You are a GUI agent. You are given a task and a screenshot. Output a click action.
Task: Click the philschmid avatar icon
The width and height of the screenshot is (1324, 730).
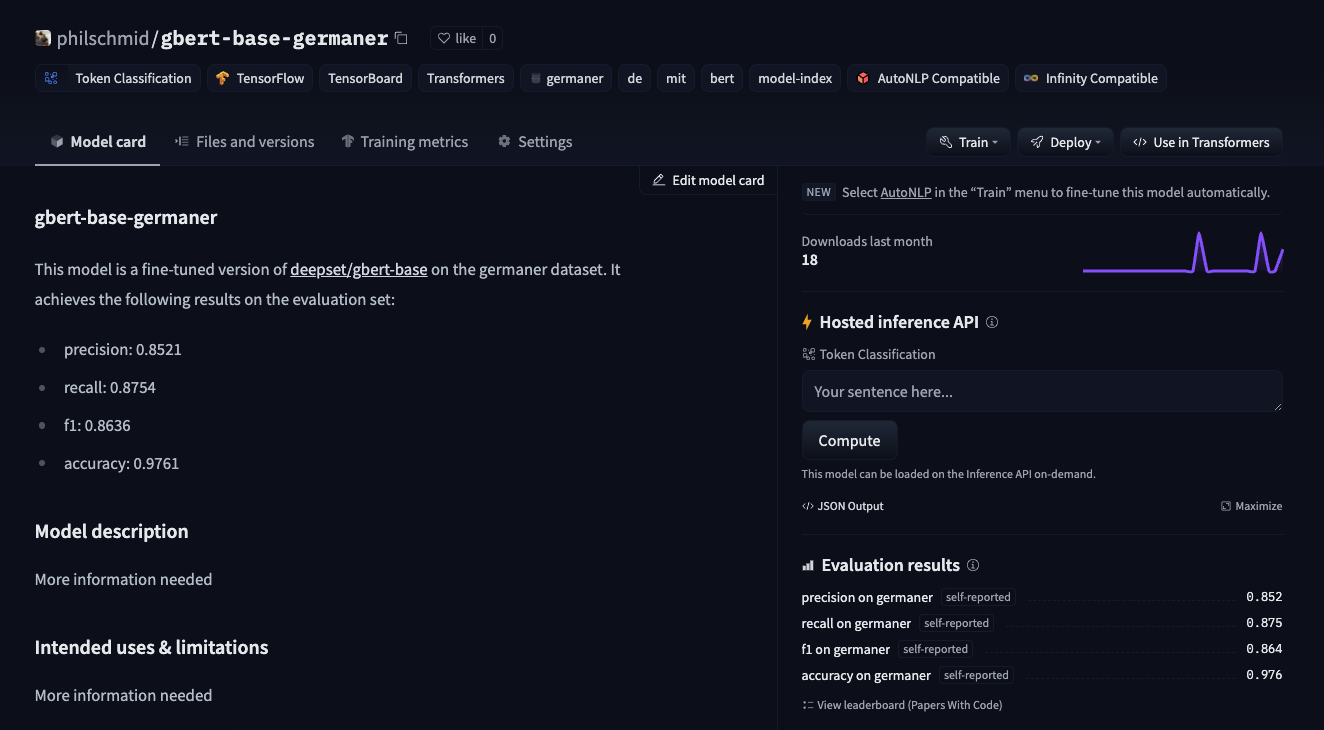tap(43, 38)
